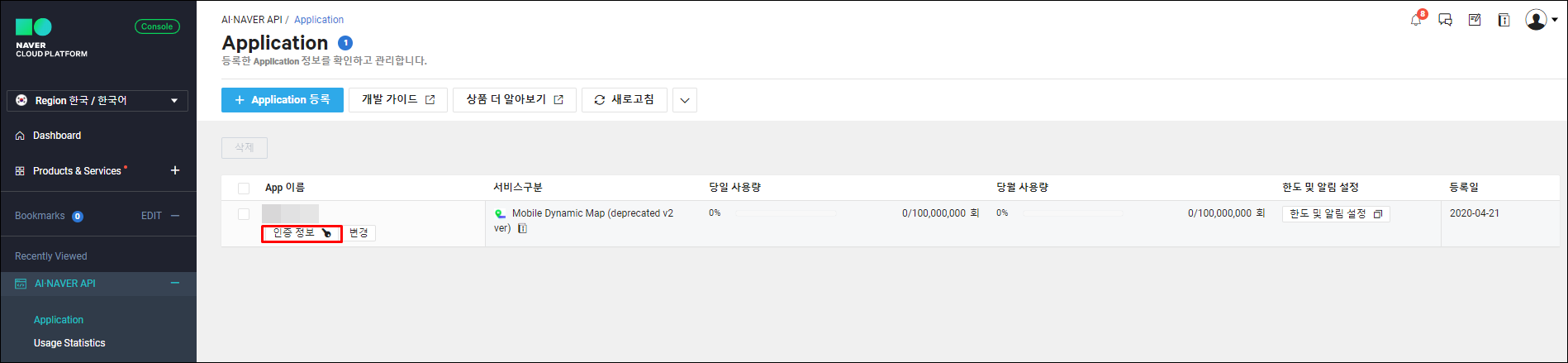
Task: Open the notes icon in header
Action: pos(1475,20)
